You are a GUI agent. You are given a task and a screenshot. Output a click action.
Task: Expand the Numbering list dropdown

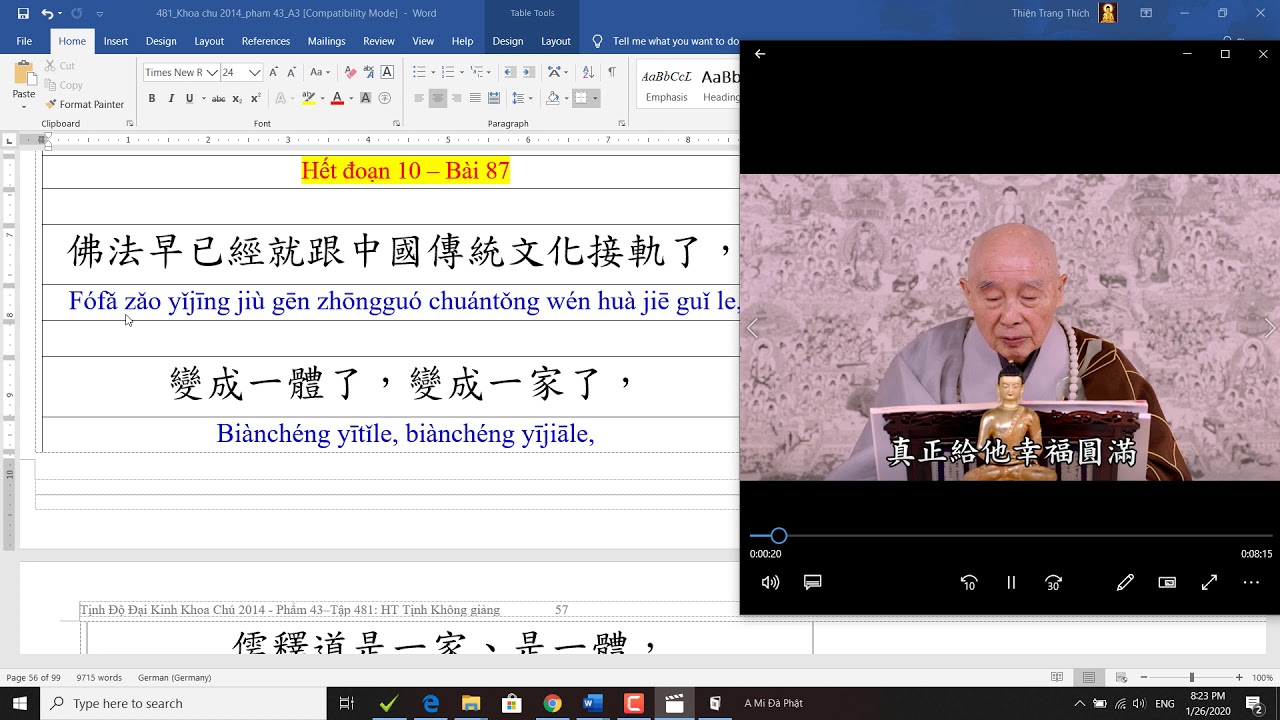[461, 72]
